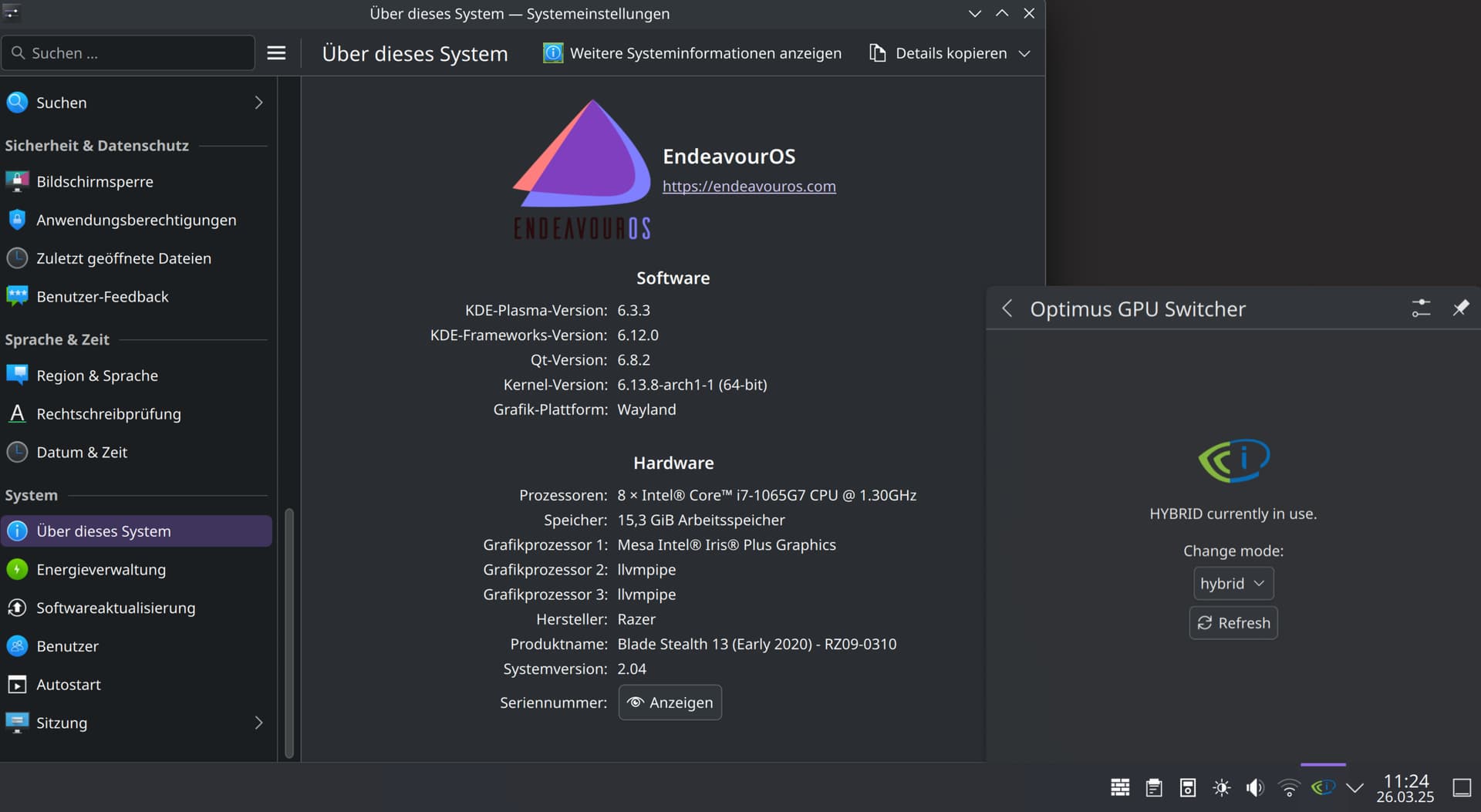This screenshot has width=1481, height=812.
Task: Open Benutzer-Feedback settings
Action: (136, 297)
